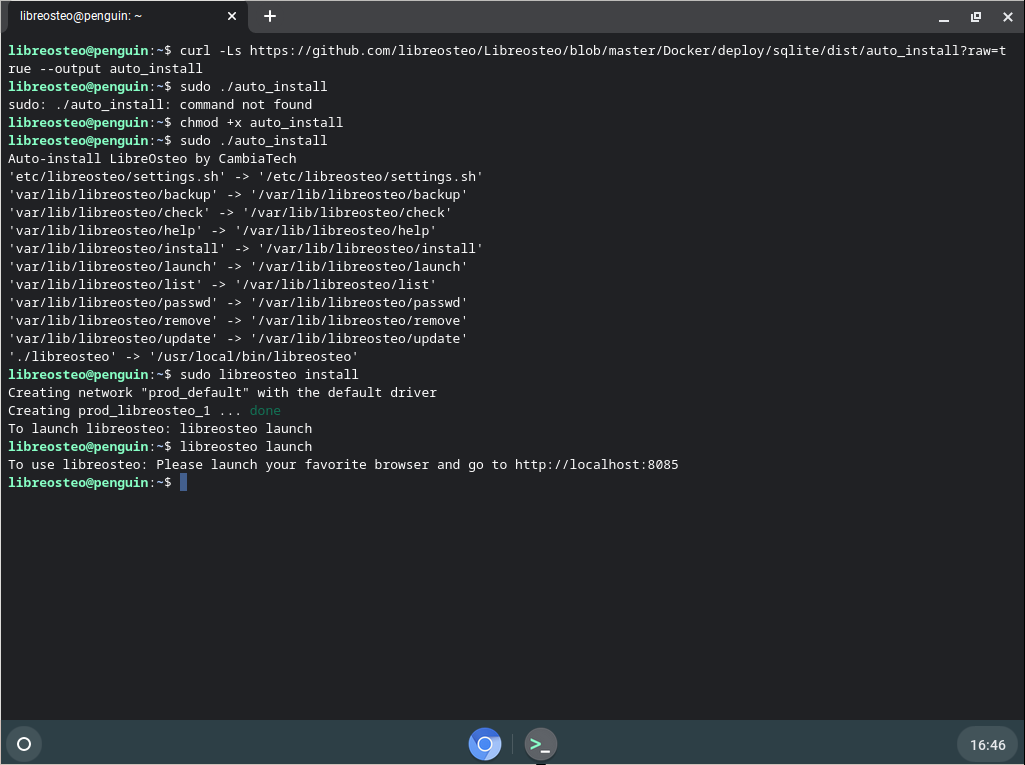The height and width of the screenshot is (765, 1025).
Task: Click 'command not found' error line
Action: click(160, 105)
